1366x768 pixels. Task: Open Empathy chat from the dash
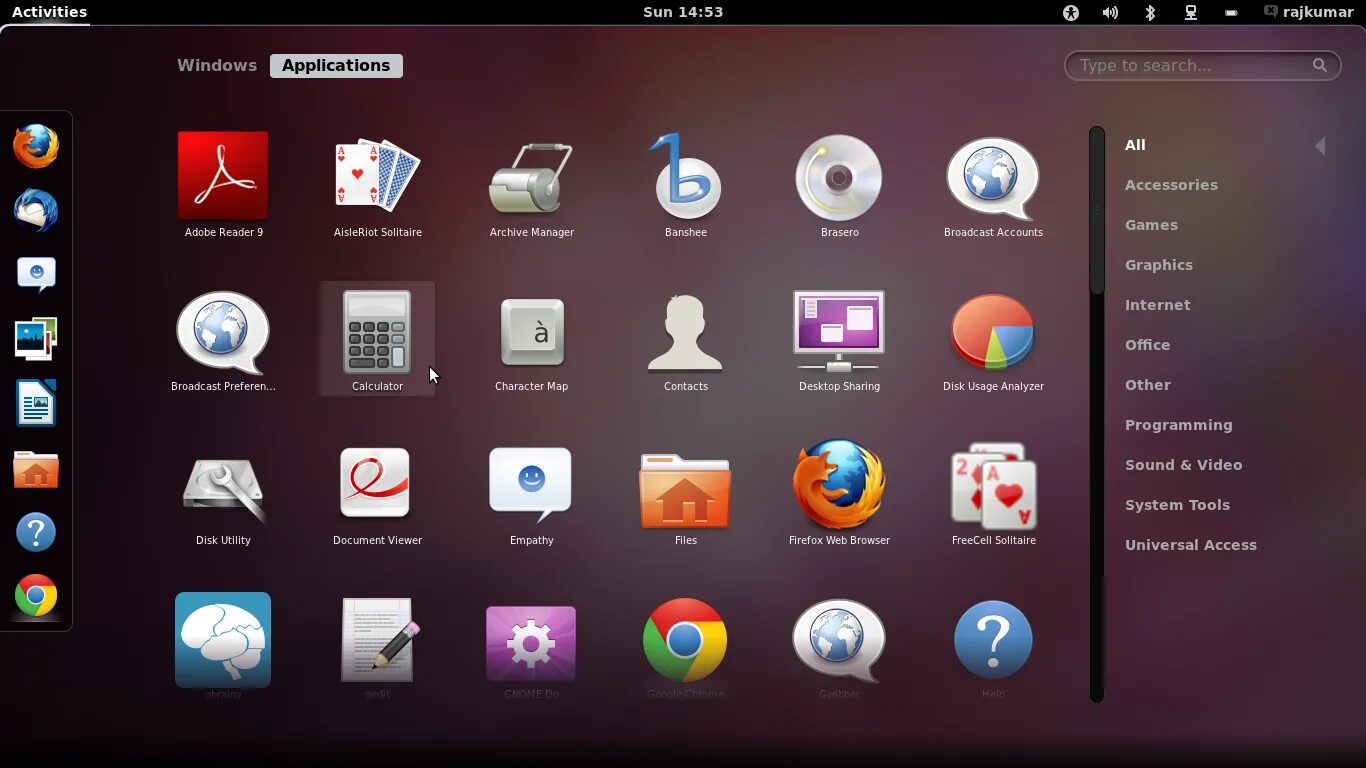coord(36,274)
